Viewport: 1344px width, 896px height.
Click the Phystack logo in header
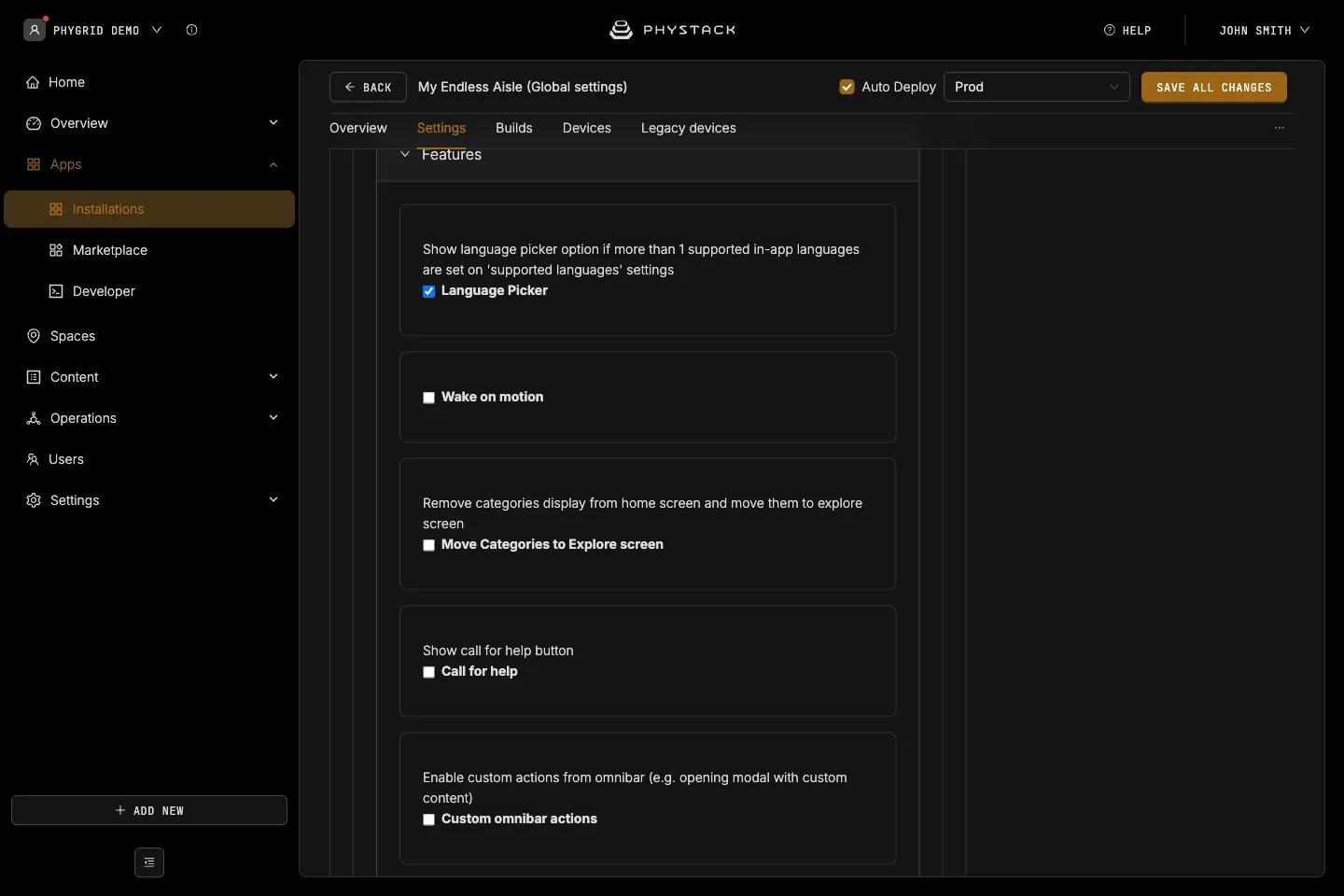coord(672,30)
